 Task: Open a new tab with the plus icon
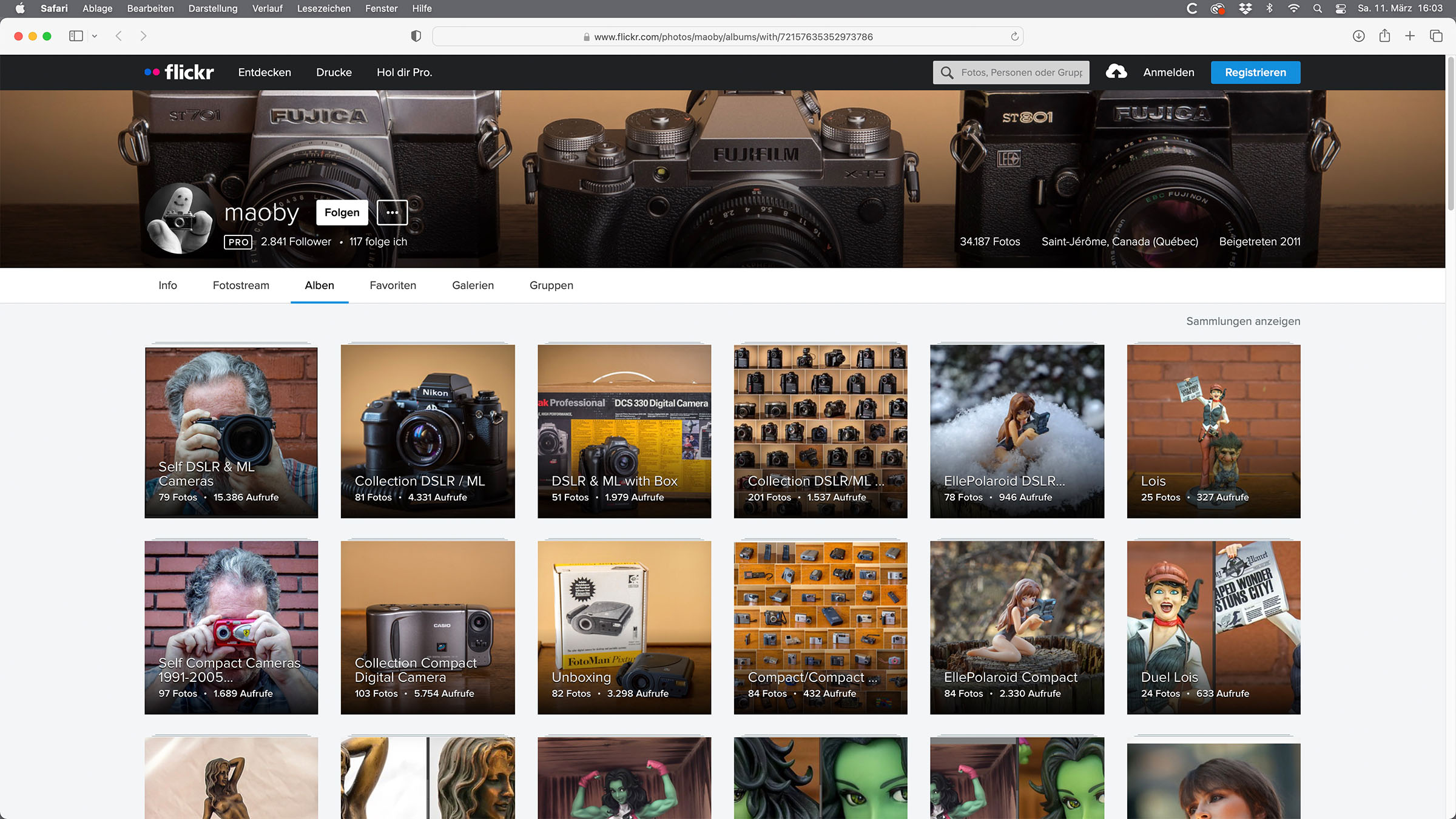click(x=1410, y=36)
